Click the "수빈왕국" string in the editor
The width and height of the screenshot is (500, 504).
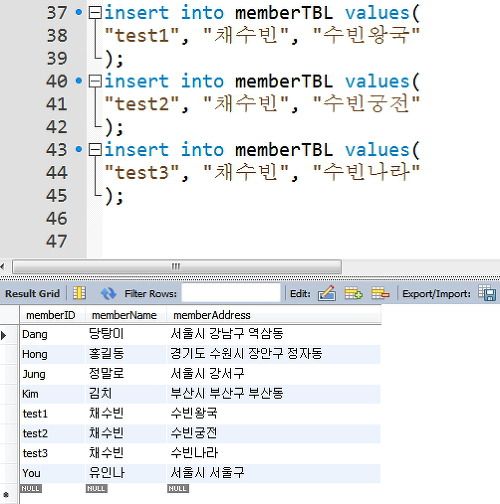click(366, 35)
